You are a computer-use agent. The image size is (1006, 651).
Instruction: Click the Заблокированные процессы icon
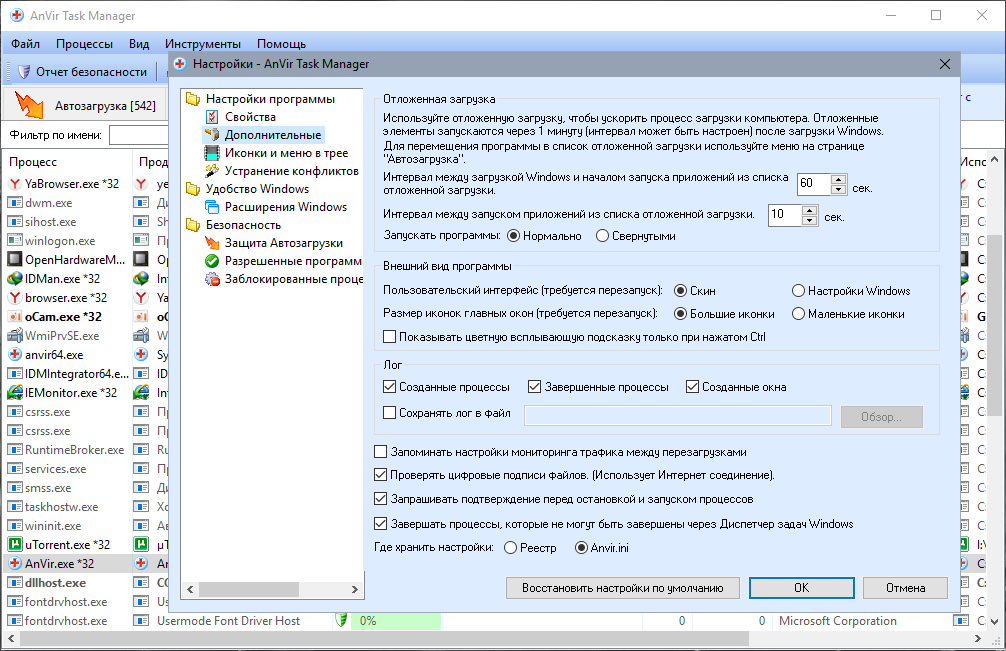tap(212, 279)
